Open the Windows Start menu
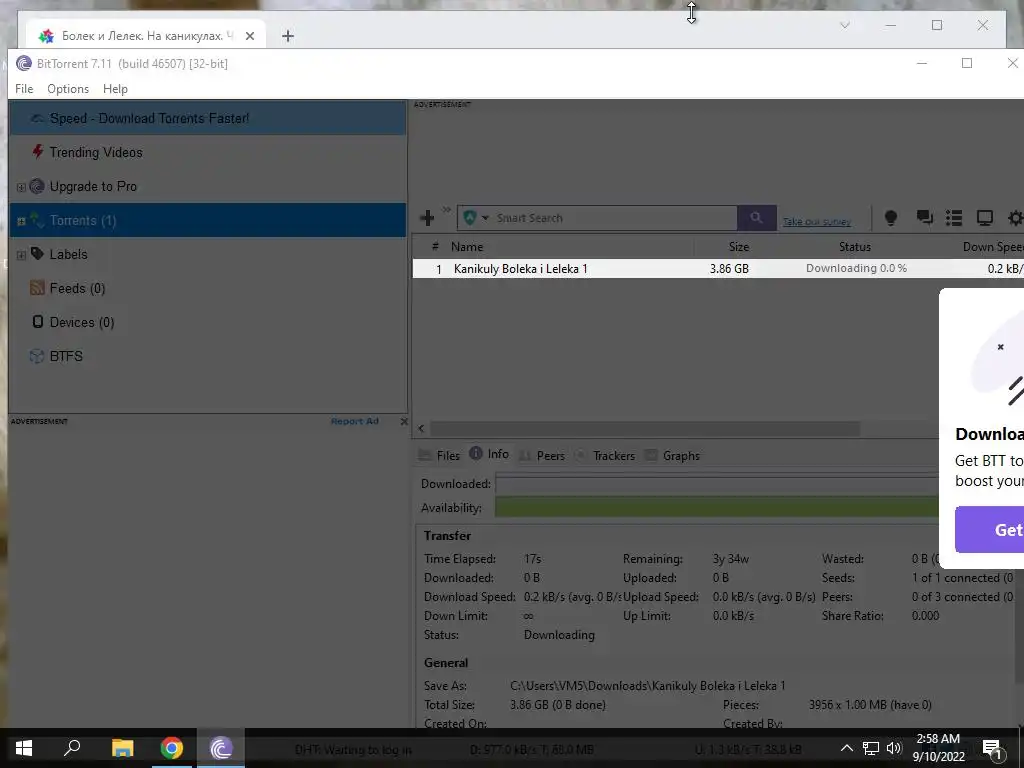1024x768 pixels. click(x=24, y=748)
